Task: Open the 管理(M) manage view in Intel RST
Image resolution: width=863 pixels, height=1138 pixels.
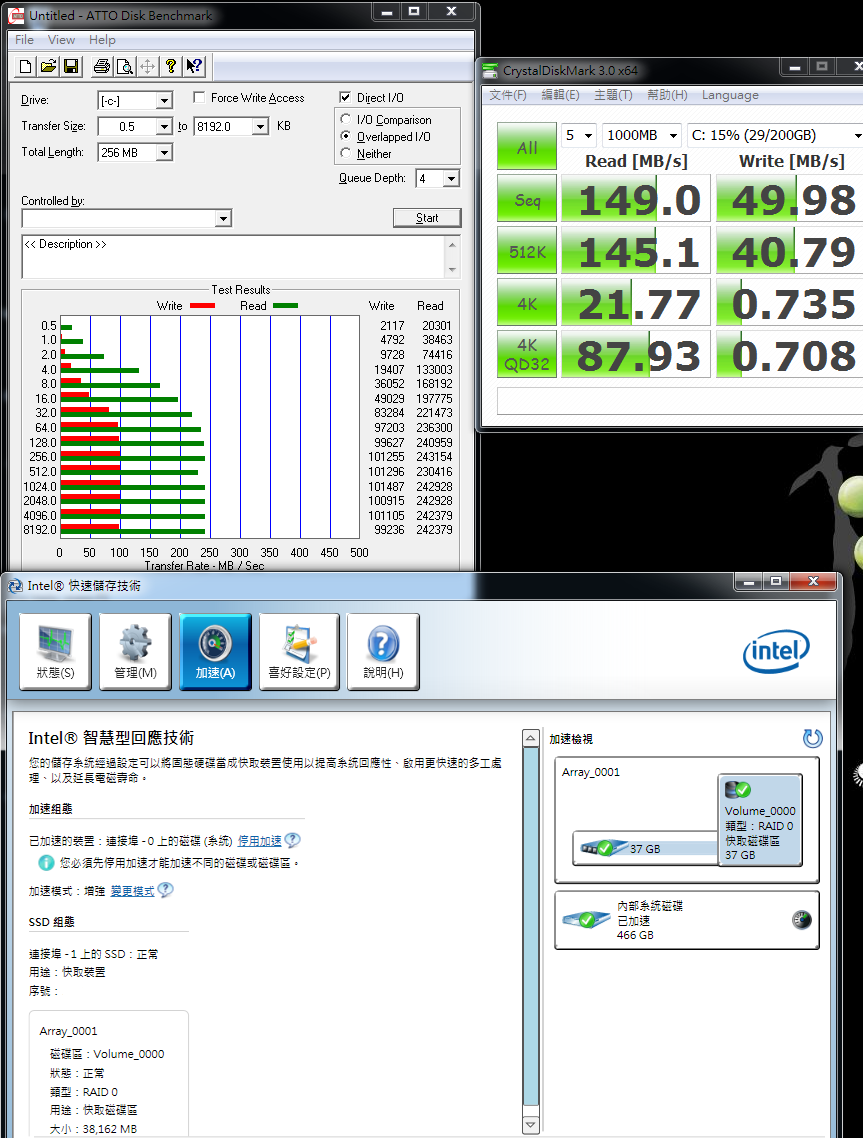Action: point(136,651)
